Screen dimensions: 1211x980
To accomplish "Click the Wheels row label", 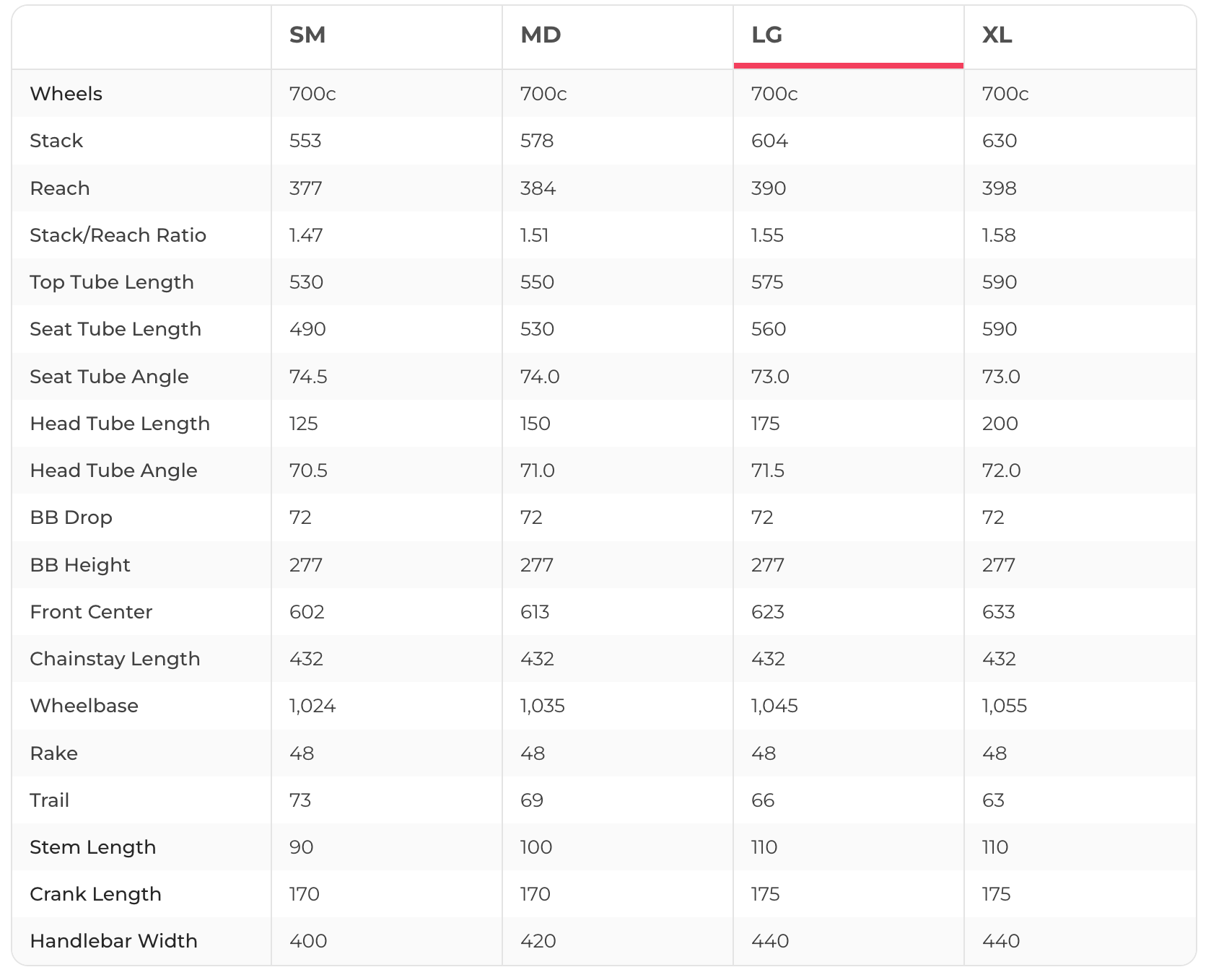I will click(x=66, y=94).
